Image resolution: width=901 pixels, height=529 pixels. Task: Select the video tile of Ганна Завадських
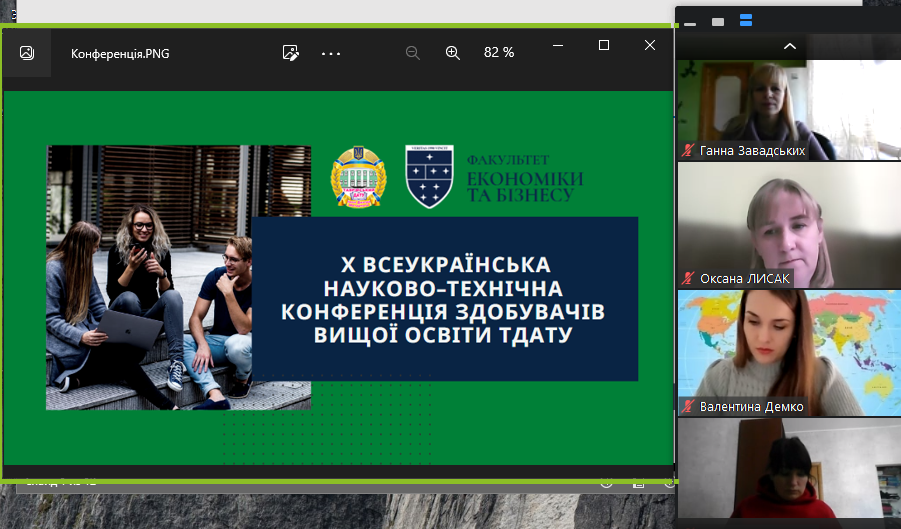tap(790, 110)
